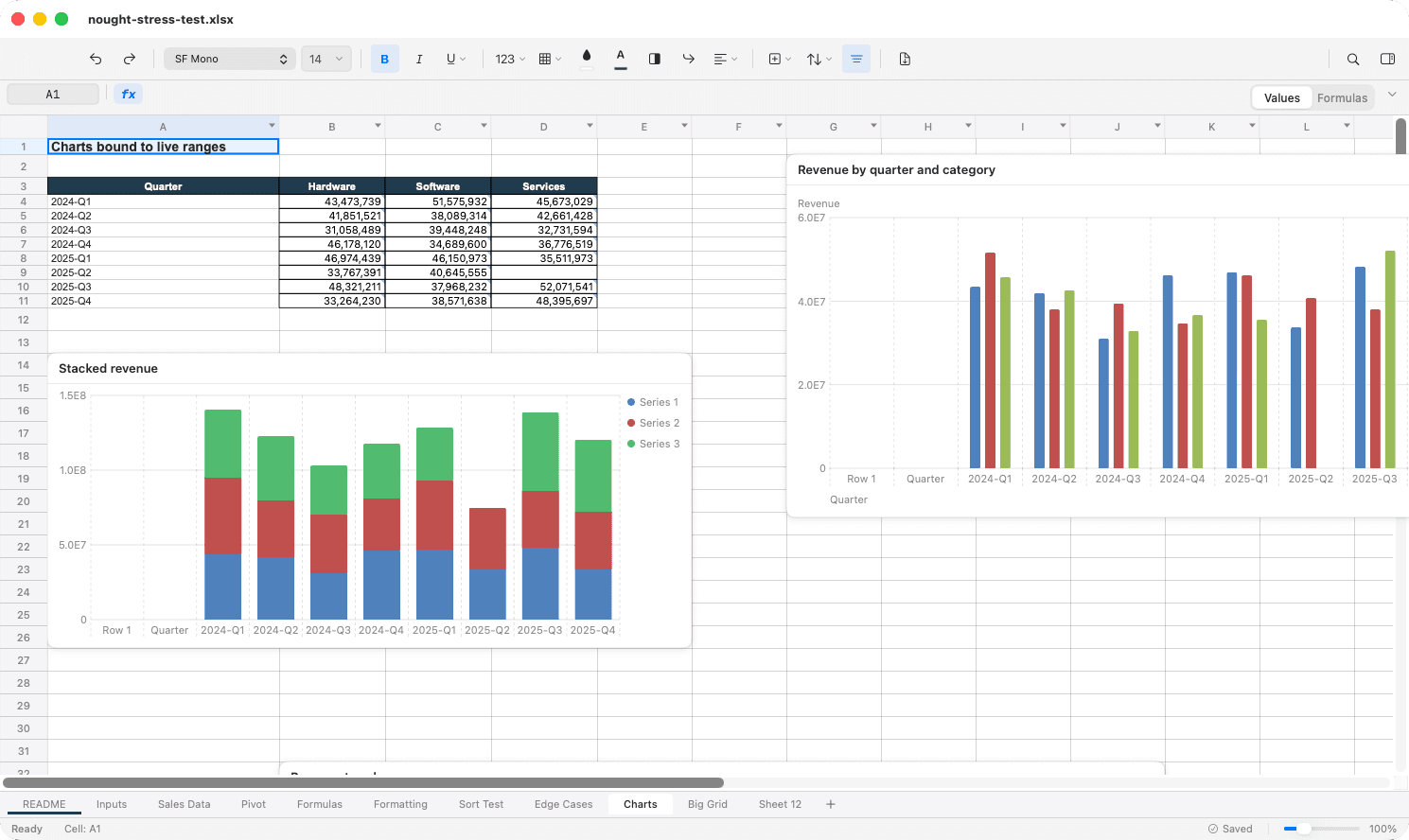
Task: Toggle the highlighted filter lines button
Action: 856,59
